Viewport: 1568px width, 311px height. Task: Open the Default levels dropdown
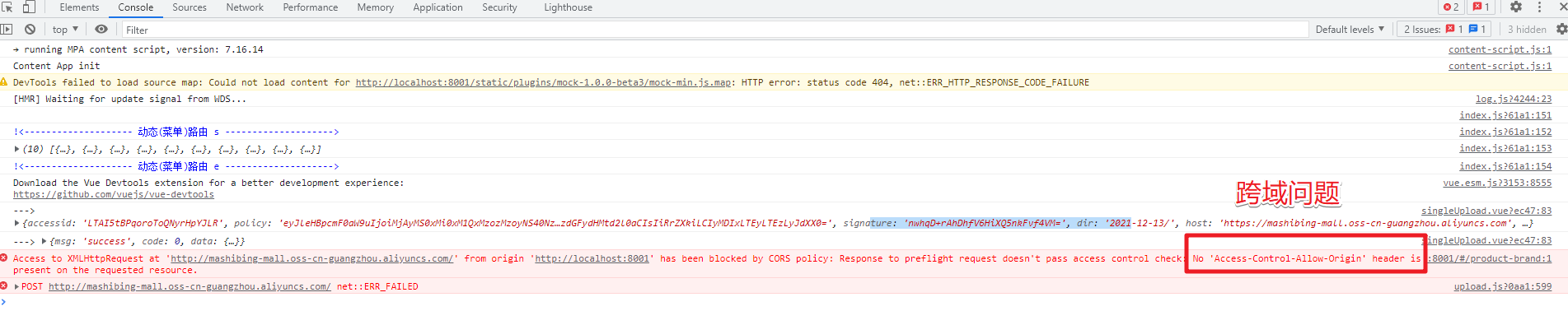[1350, 29]
